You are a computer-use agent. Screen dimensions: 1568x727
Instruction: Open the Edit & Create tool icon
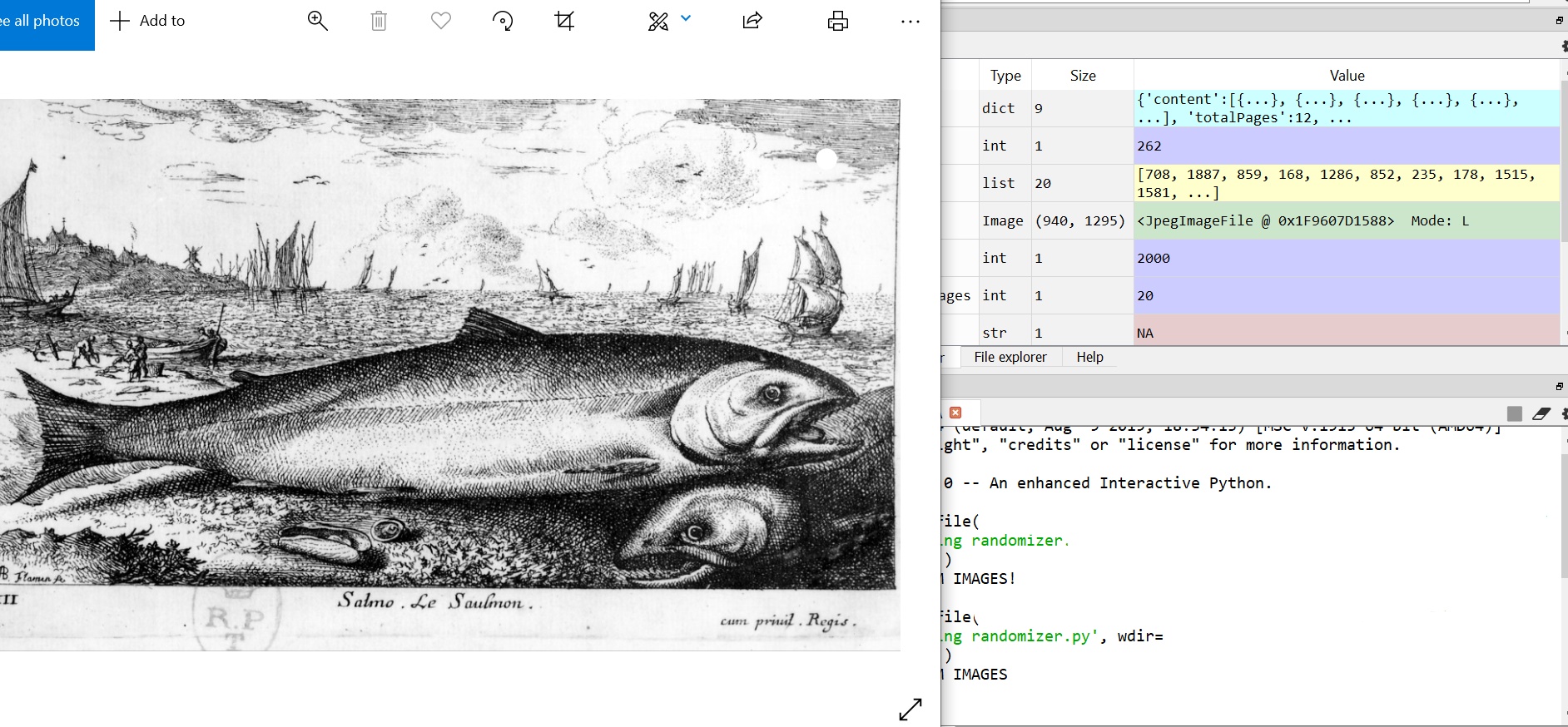[658, 21]
